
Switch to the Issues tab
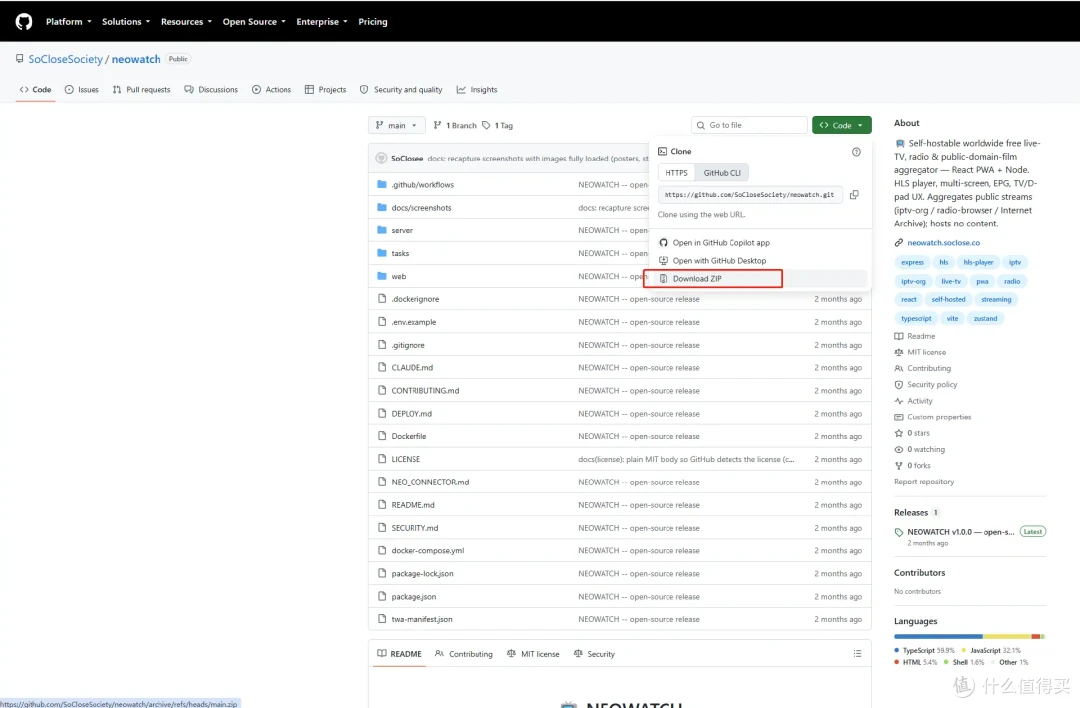tap(81, 90)
